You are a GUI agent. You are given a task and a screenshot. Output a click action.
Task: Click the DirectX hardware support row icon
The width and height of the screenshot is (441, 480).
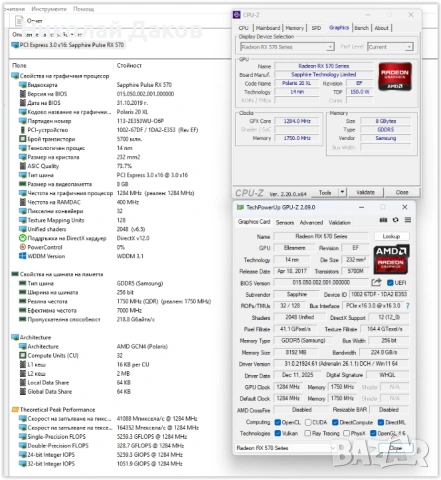[22, 238]
